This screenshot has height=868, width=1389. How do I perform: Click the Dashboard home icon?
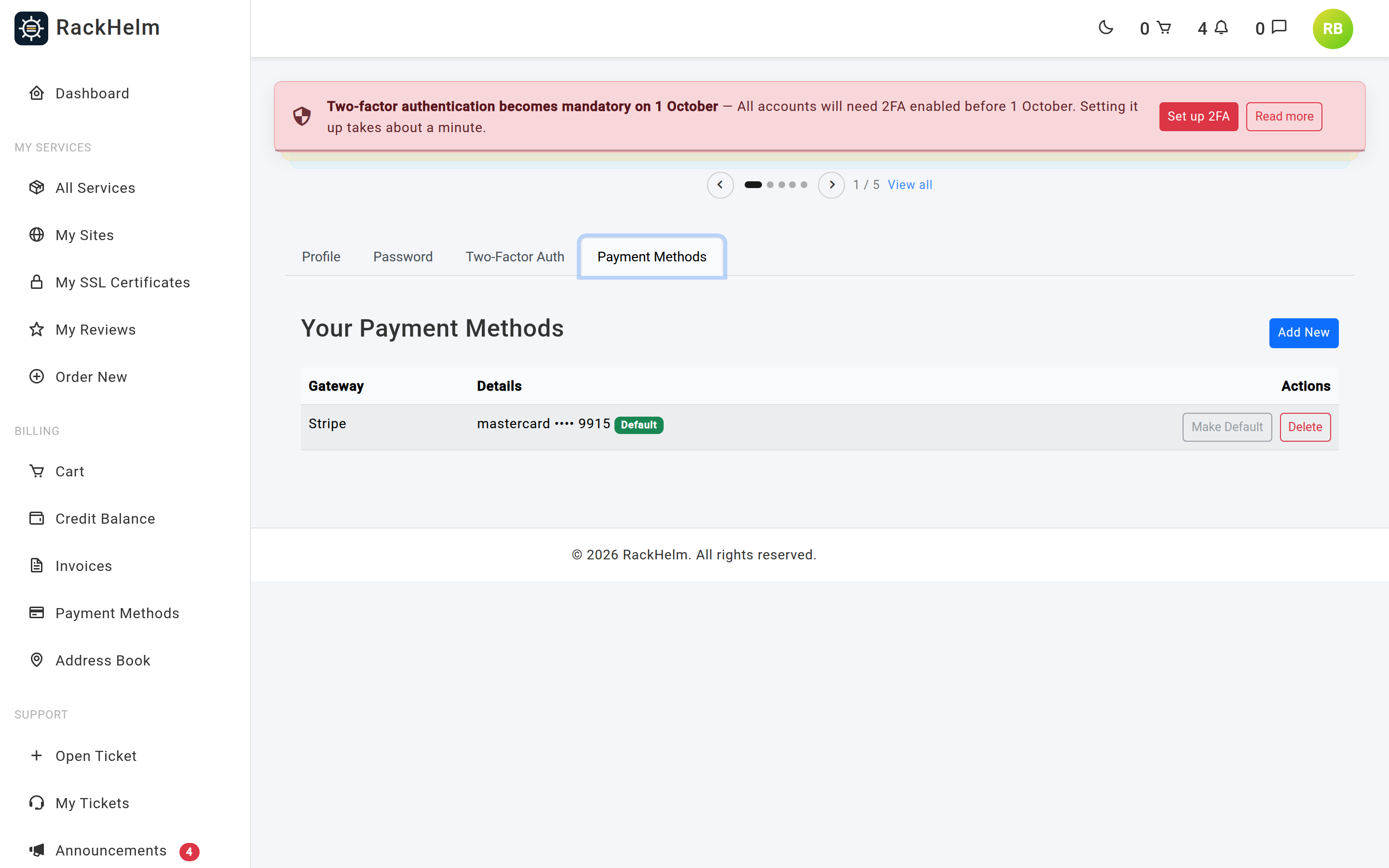(37, 93)
